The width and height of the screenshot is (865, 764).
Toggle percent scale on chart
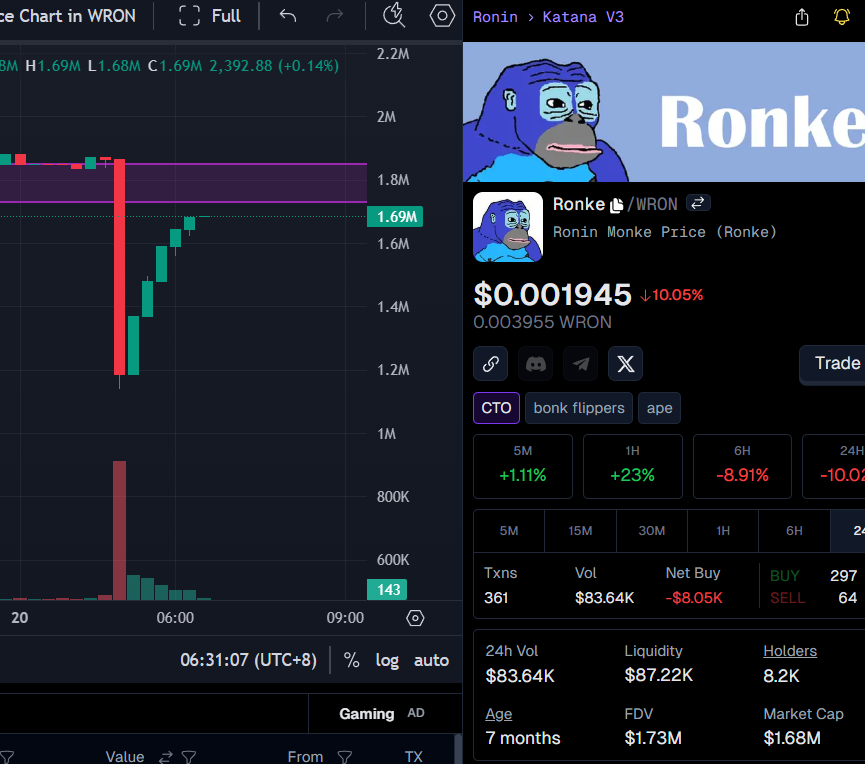351,660
